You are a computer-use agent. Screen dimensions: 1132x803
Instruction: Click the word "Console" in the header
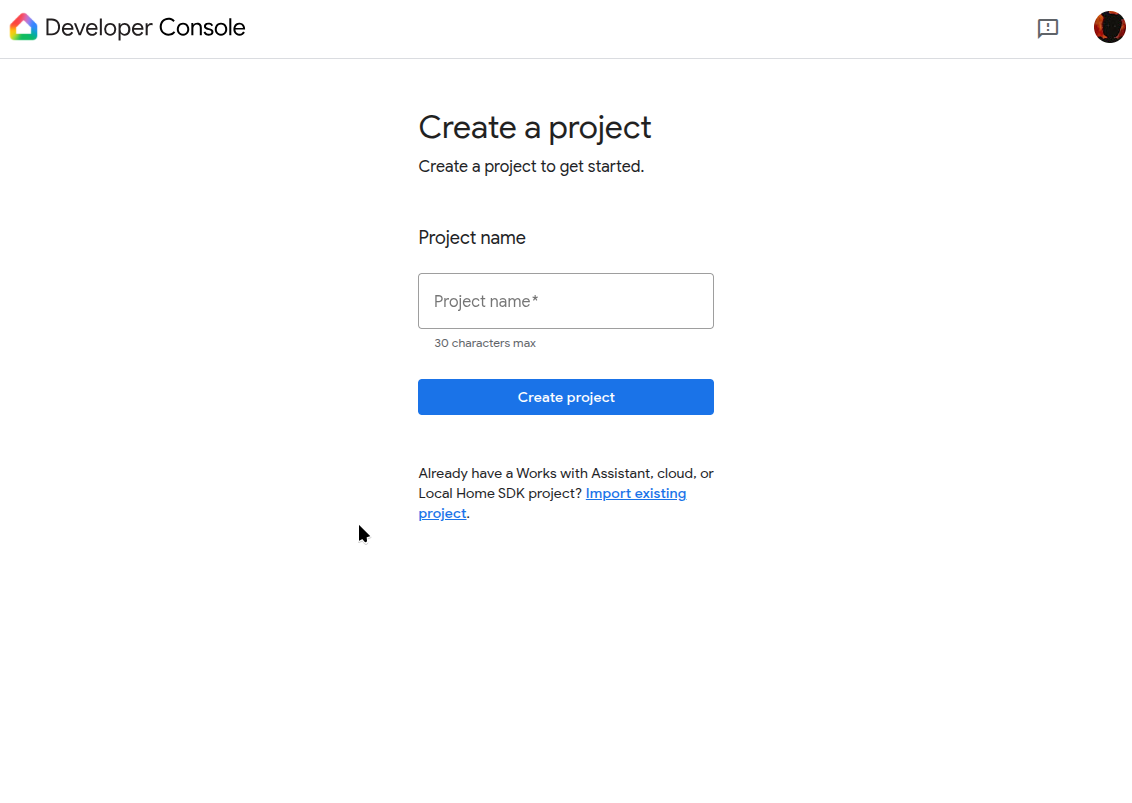pyautogui.click(x=201, y=28)
